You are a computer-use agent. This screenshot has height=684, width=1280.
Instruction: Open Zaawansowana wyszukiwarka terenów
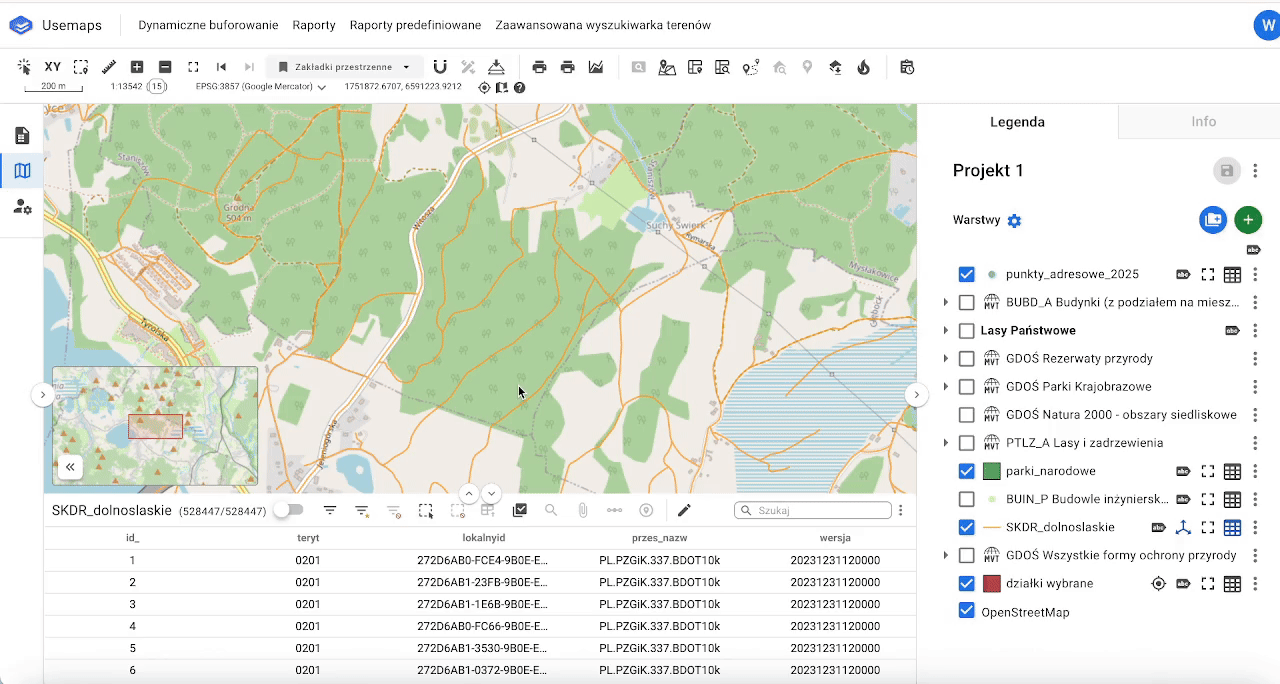click(603, 25)
